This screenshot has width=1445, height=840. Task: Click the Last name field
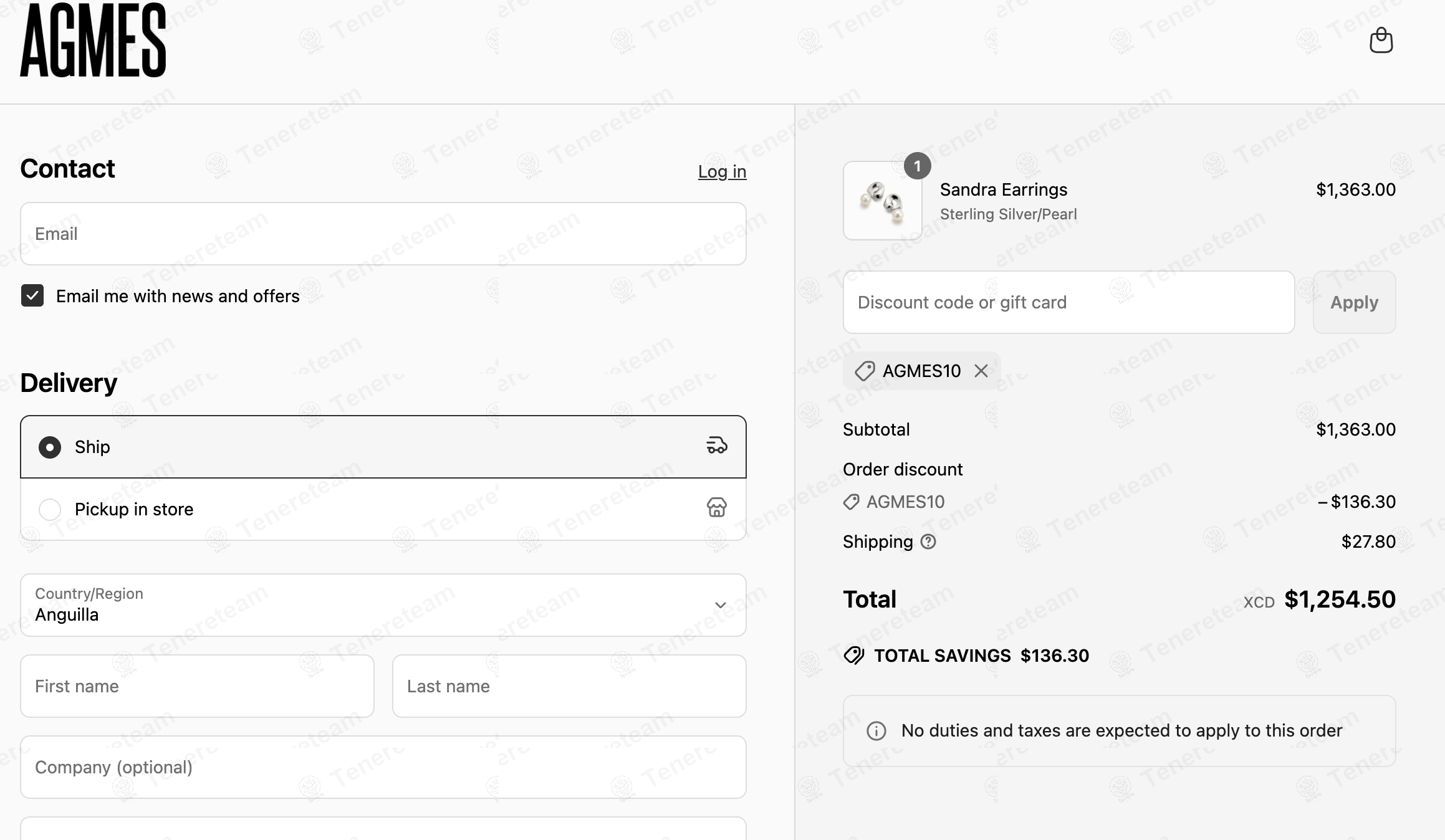pos(569,686)
